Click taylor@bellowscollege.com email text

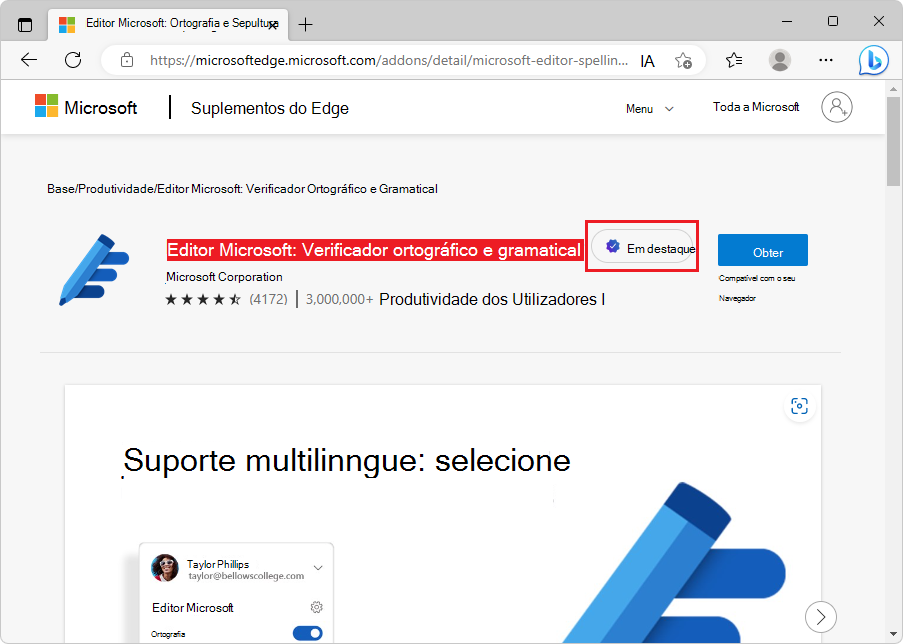tap(246, 576)
